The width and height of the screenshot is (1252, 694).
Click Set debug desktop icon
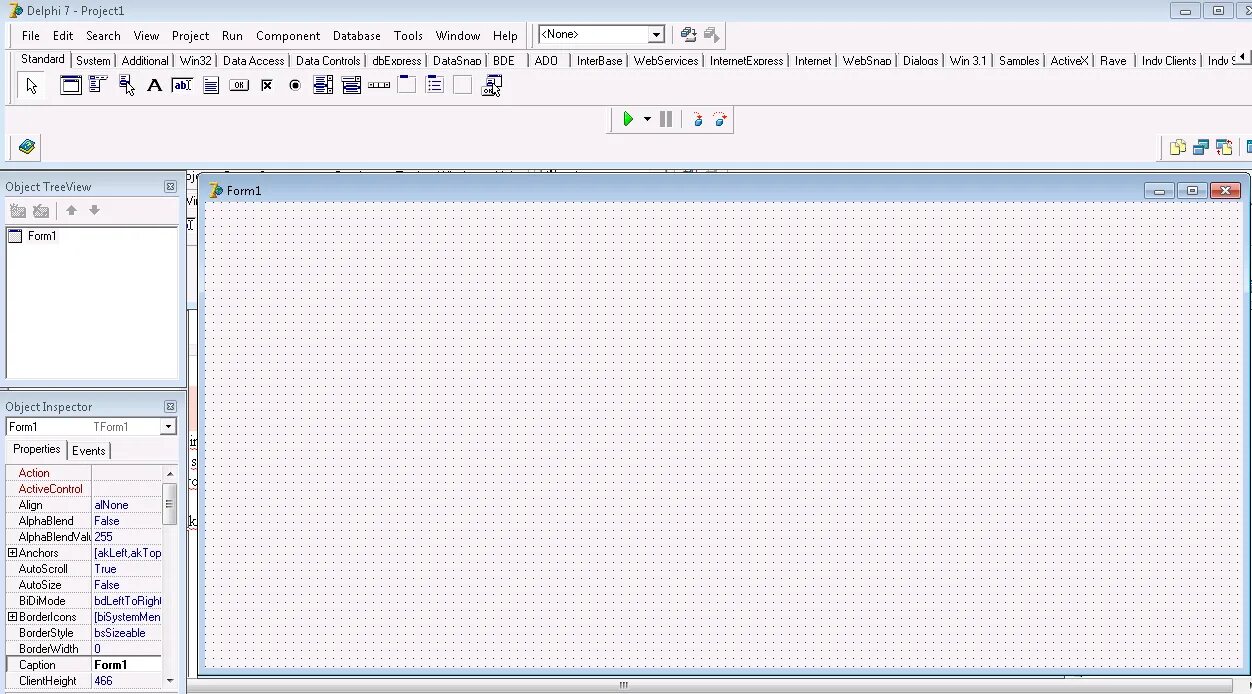[x=711, y=34]
